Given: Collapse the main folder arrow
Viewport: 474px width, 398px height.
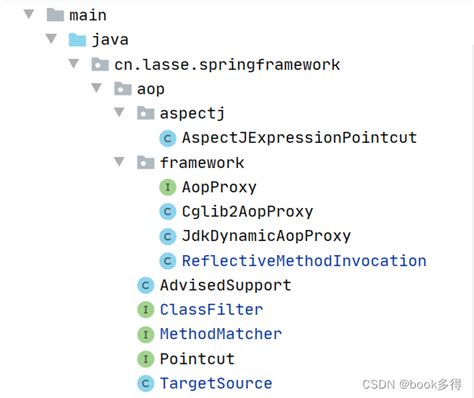Looking at the screenshot, I should click(29, 14).
